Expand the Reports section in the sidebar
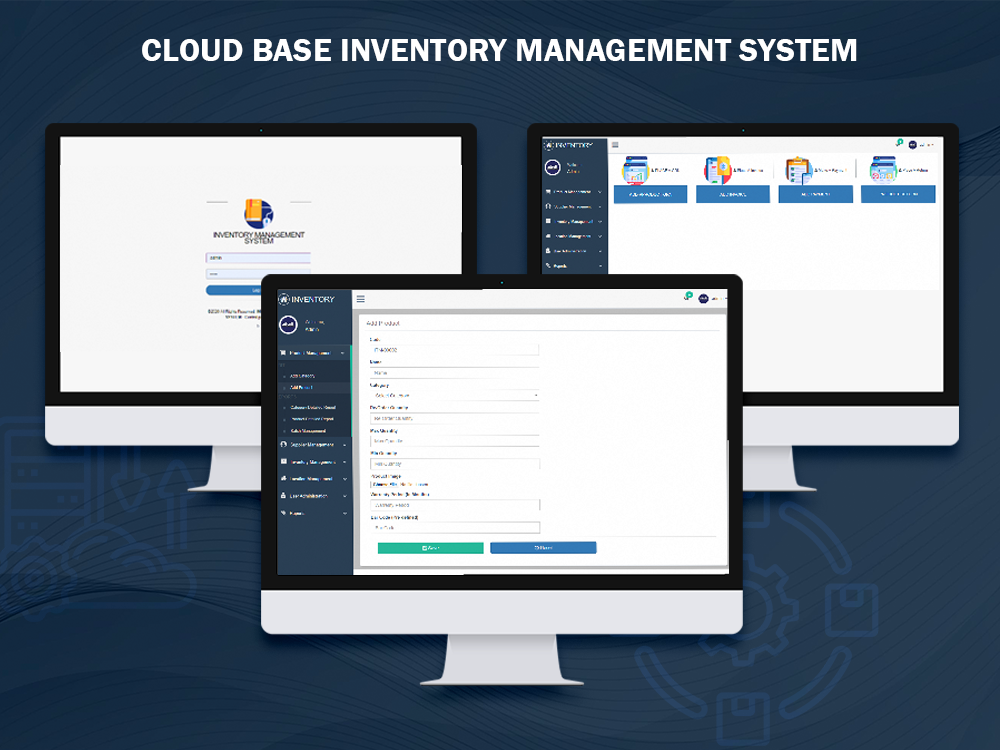 (344, 512)
